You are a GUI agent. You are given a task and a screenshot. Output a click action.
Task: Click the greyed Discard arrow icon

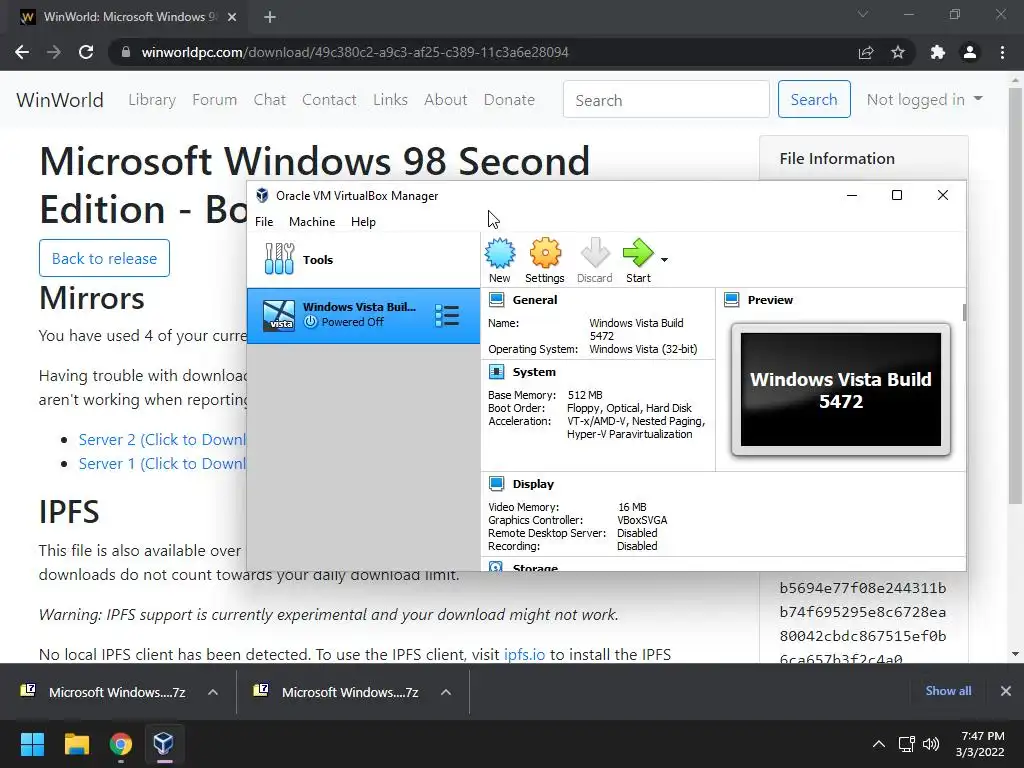pyautogui.click(x=594, y=253)
